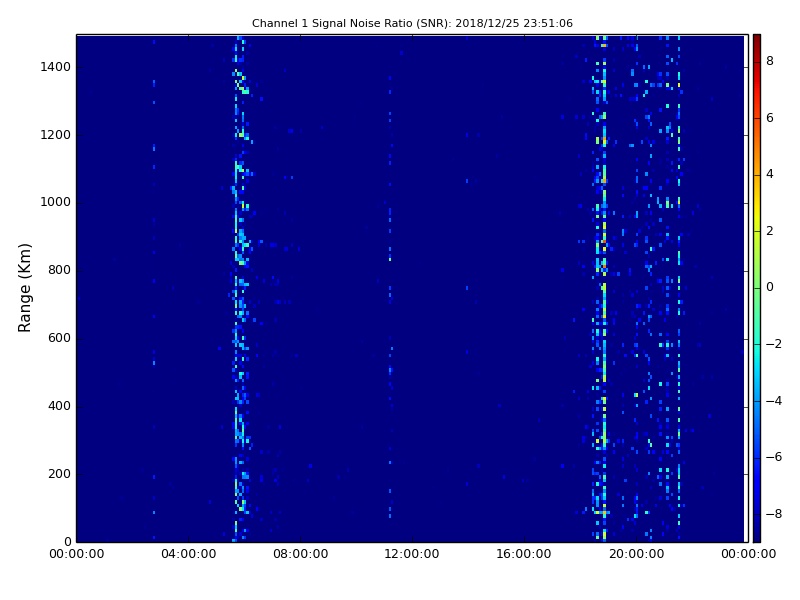
Task: Click the red top of the colorbar
Action: click(757, 43)
